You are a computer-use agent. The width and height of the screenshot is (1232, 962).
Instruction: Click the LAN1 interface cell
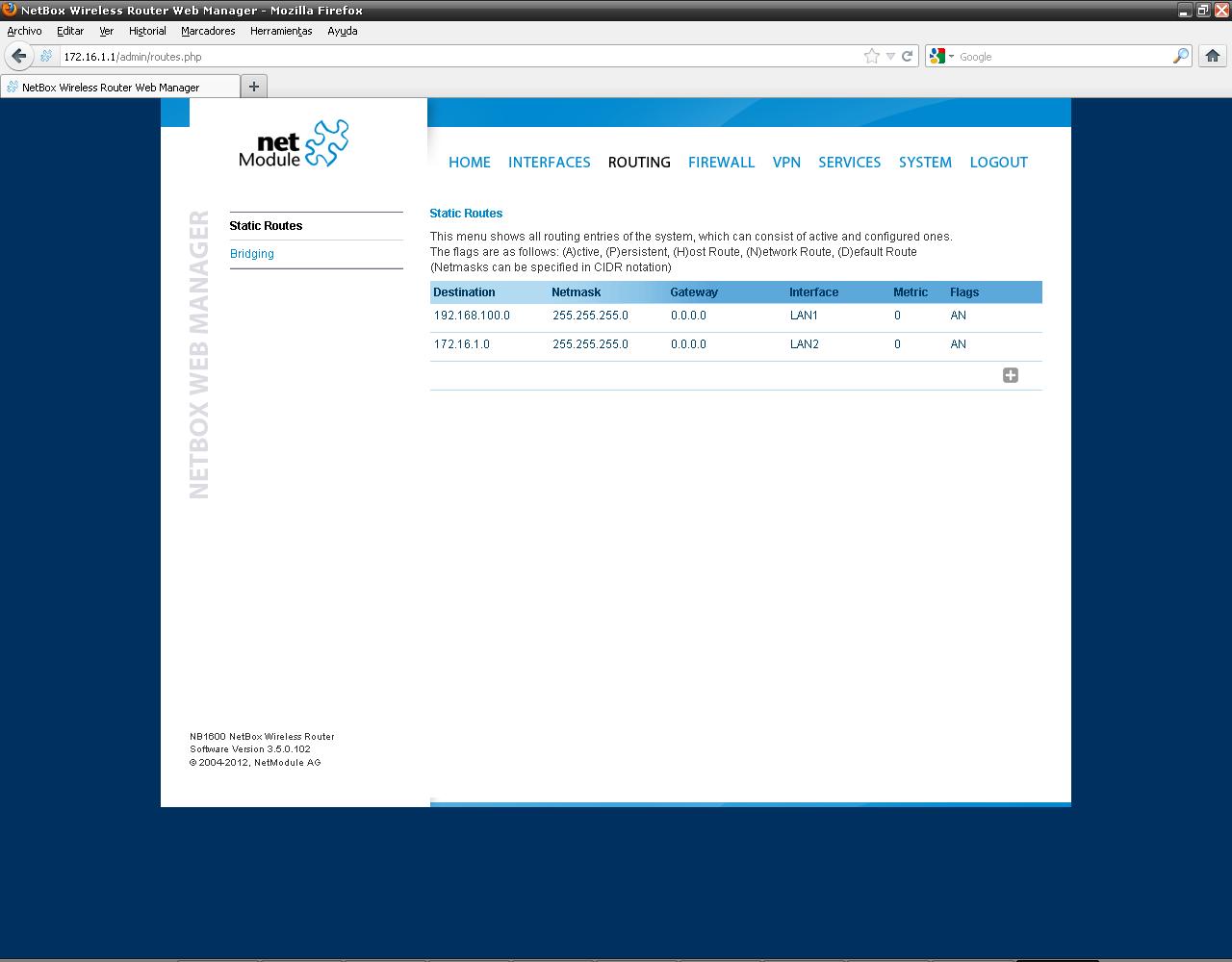[x=804, y=316]
